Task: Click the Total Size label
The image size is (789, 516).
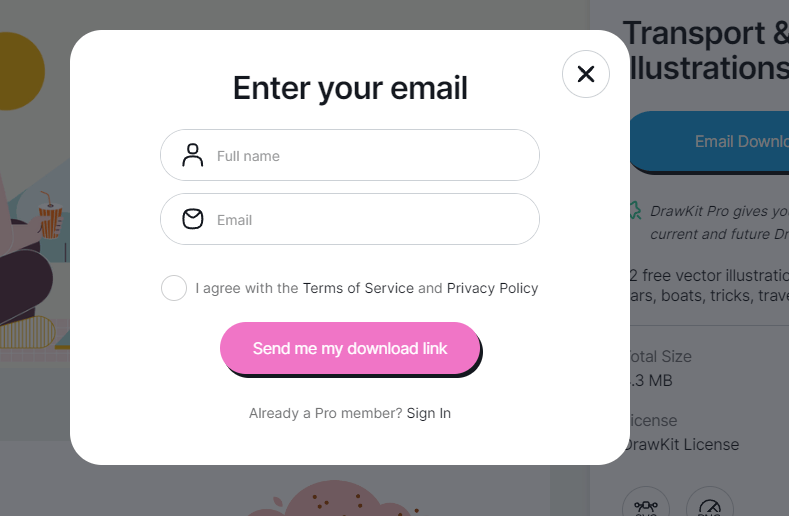Action: [661, 356]
